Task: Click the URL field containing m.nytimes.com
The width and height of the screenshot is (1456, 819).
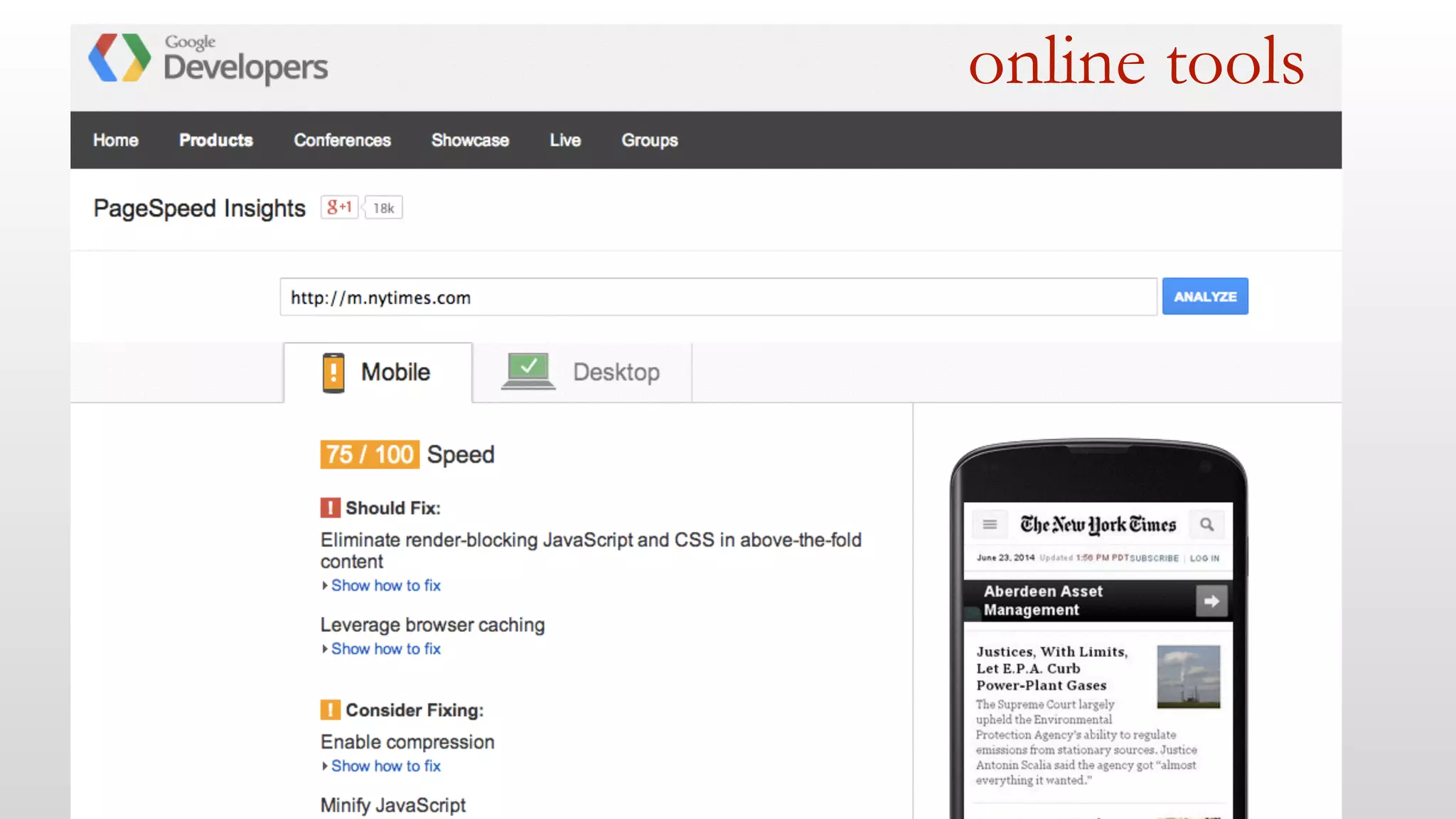Action: coord(718,297)
